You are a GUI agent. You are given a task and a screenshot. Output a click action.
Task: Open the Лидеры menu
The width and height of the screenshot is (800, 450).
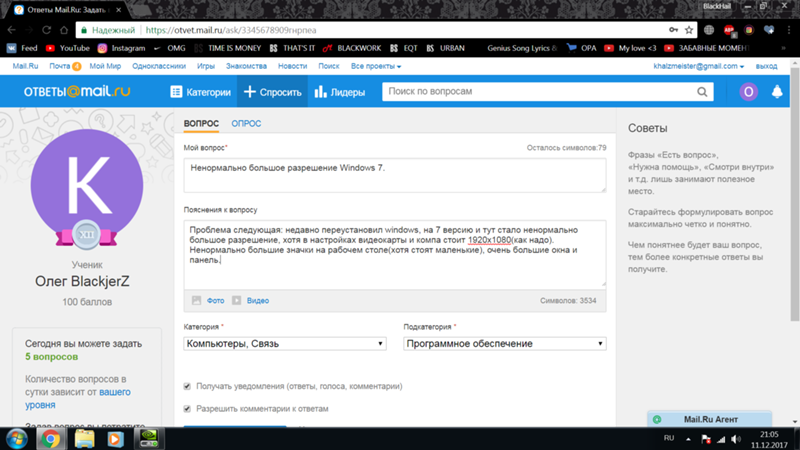coord(340,92)
